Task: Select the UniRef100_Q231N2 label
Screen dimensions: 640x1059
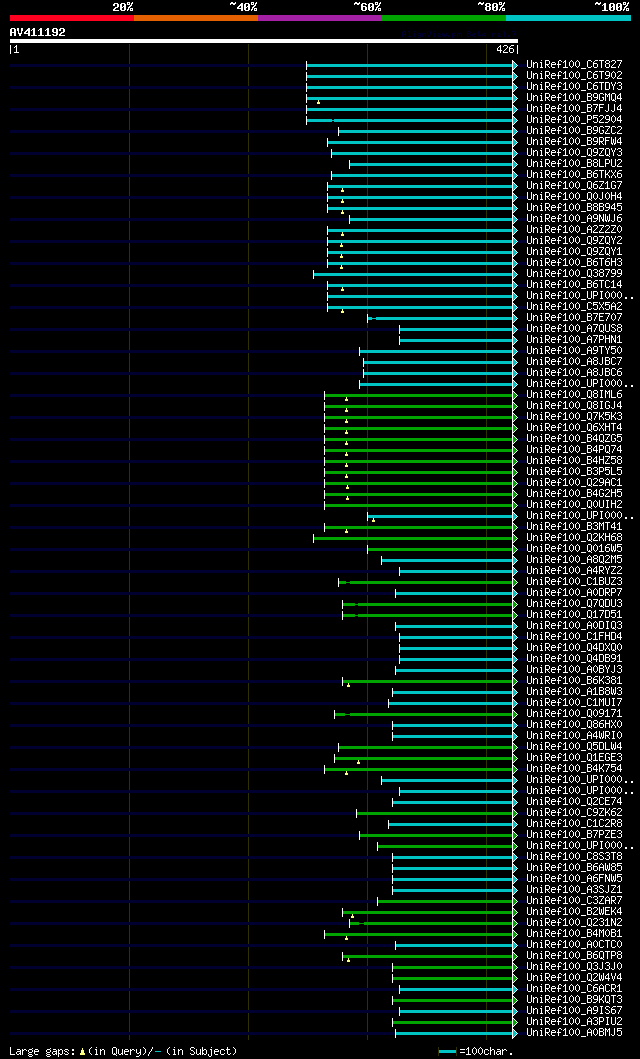Action: (x=575, y=923)
